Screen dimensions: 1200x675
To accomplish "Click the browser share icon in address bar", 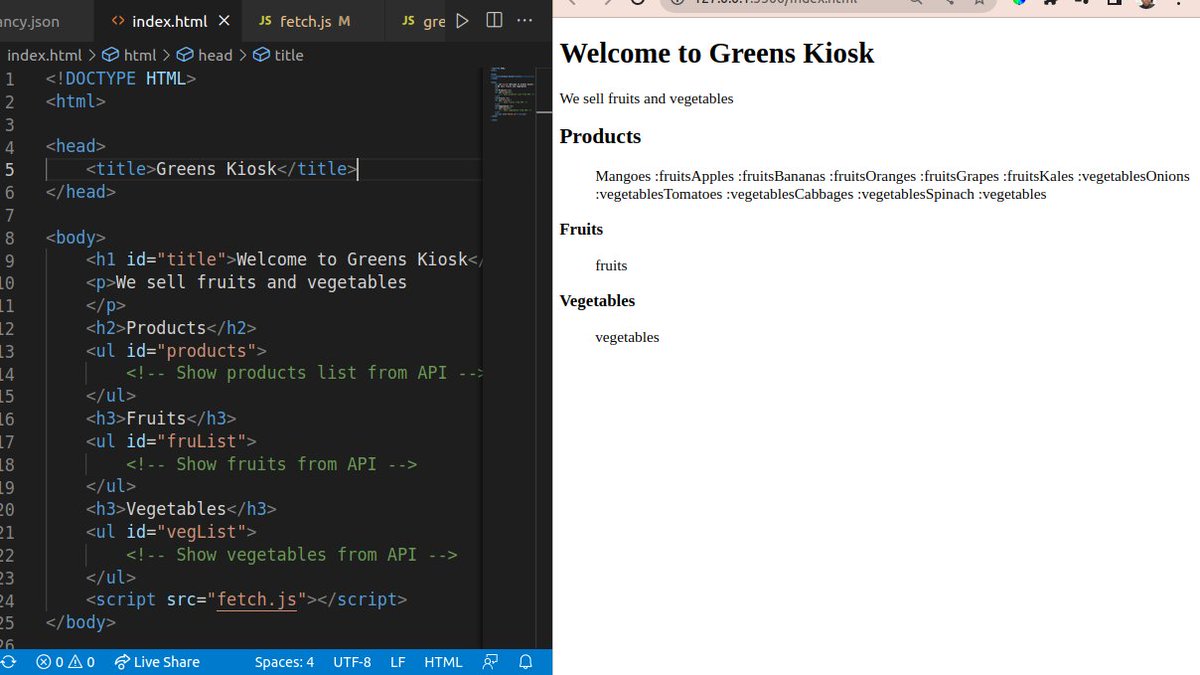I will [947, 3].
